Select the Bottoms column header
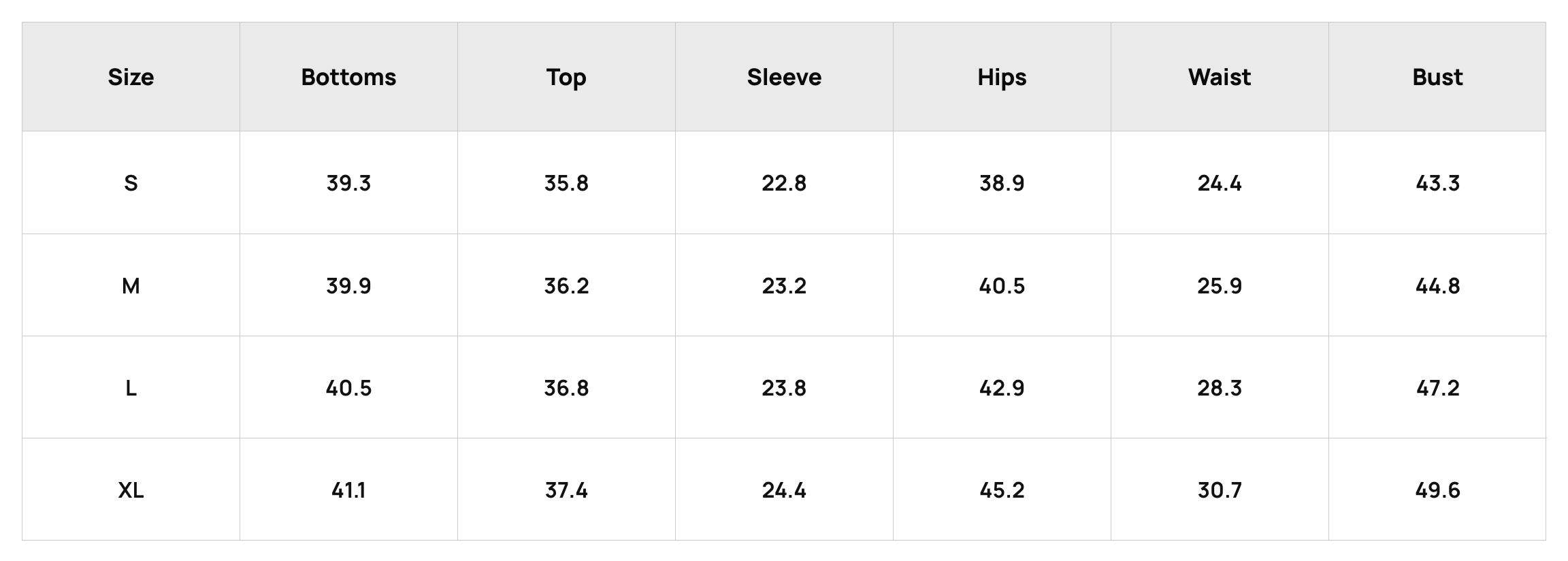 (x=348, y=77)
